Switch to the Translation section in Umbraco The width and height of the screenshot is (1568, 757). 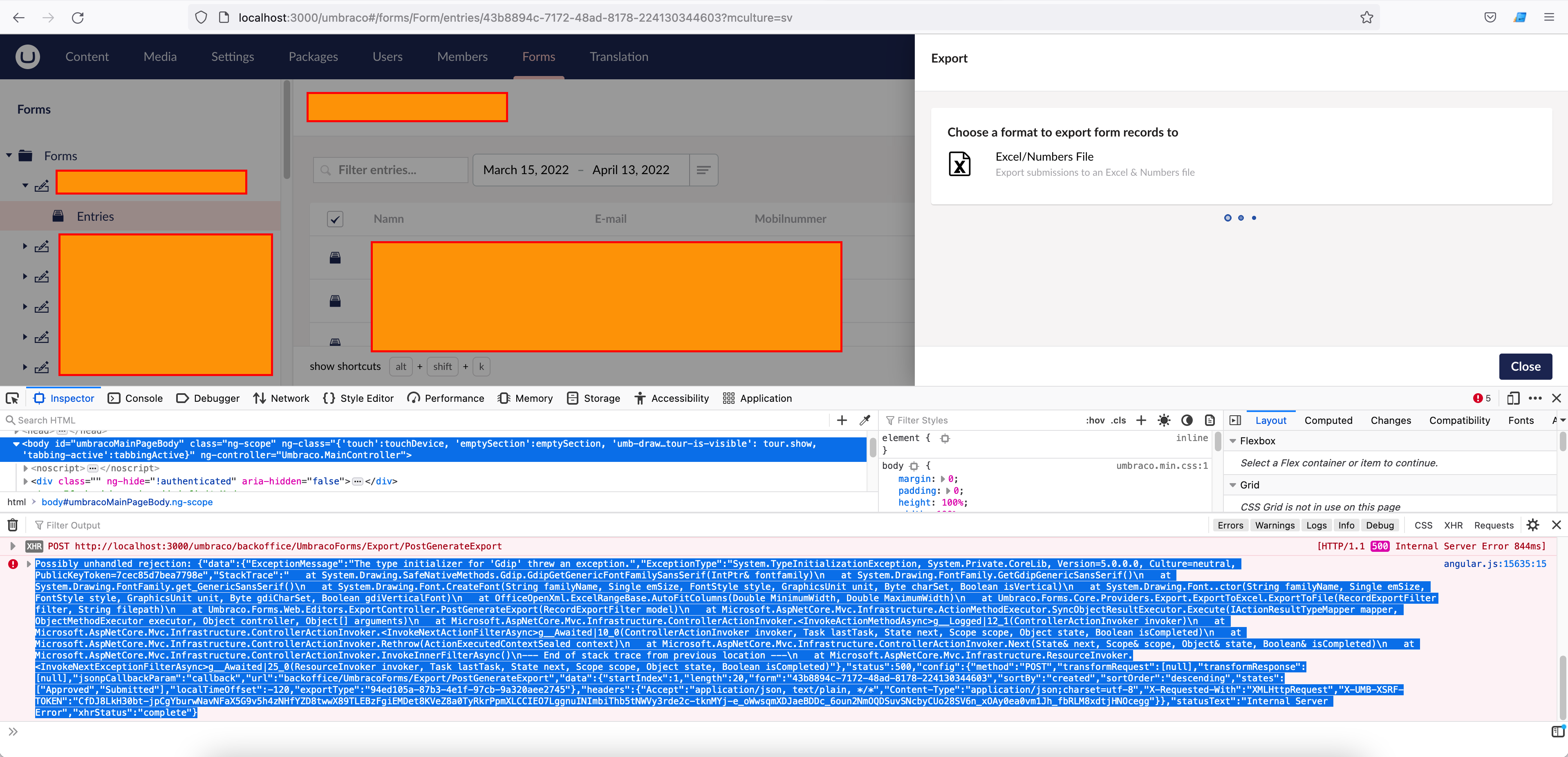(x=618, y=56)
